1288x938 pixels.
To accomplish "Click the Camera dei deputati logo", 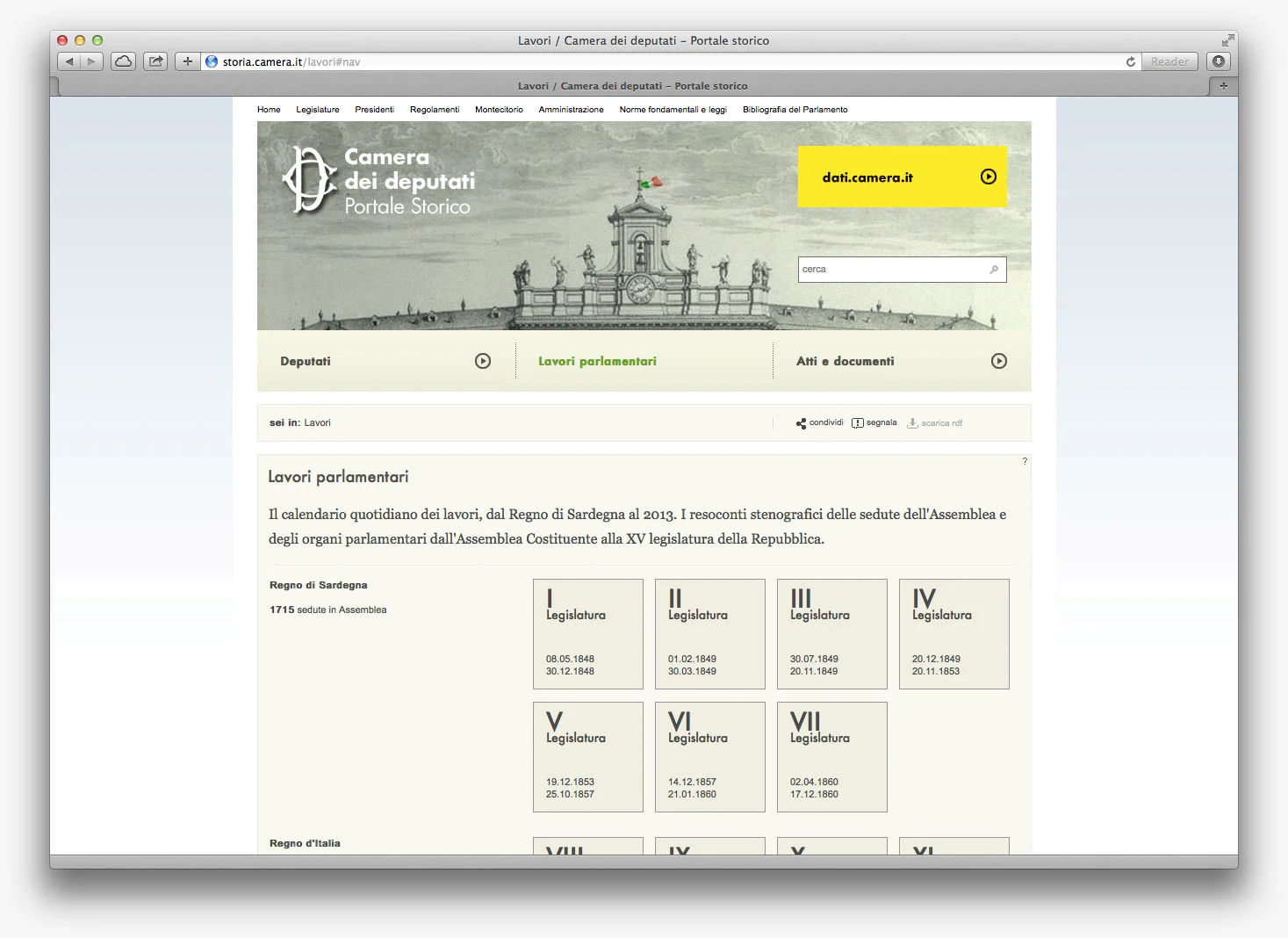I will point(378,180).
